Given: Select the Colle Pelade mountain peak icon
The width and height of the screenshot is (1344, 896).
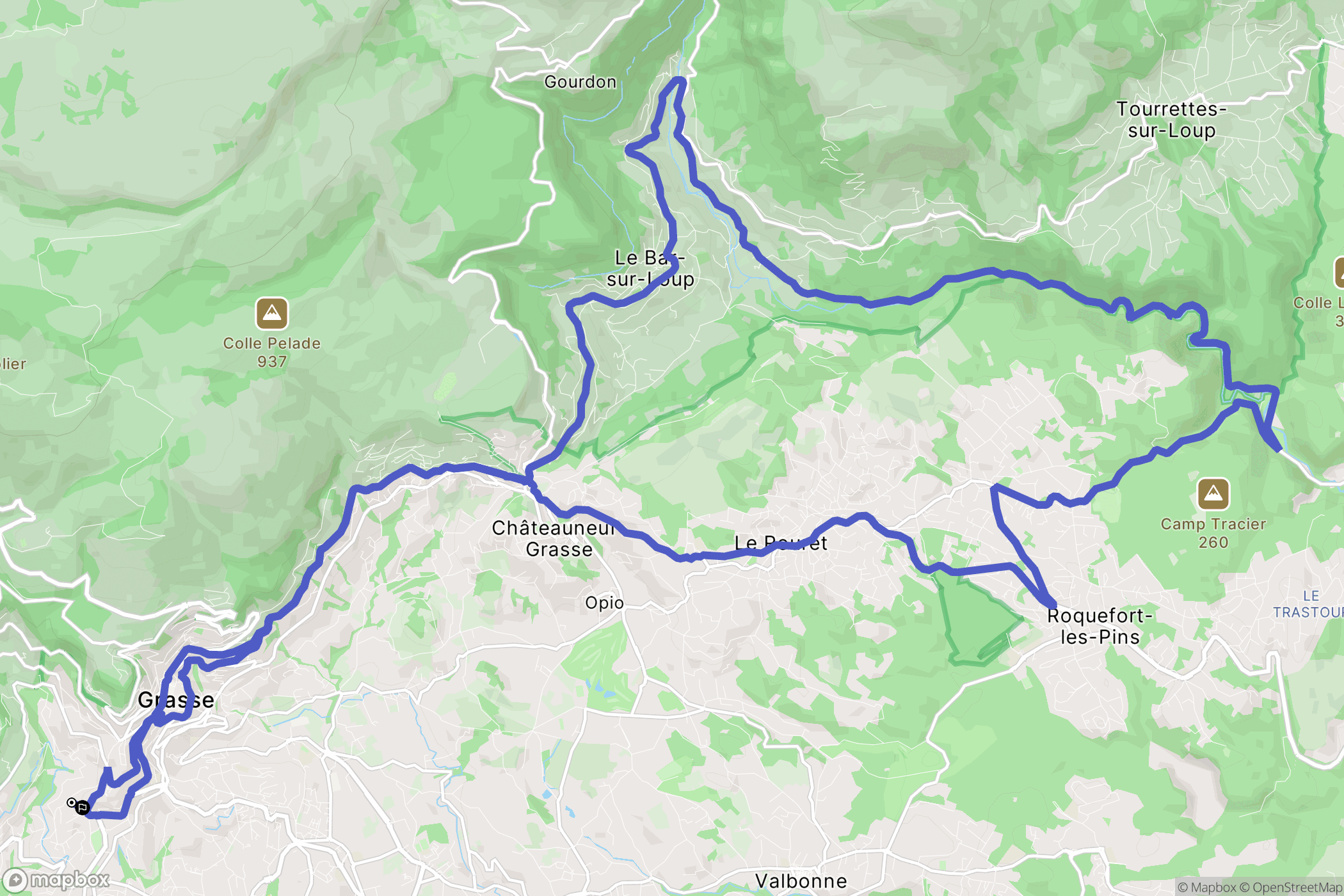Looking at the screenshot, I should (x=272, y=314).
